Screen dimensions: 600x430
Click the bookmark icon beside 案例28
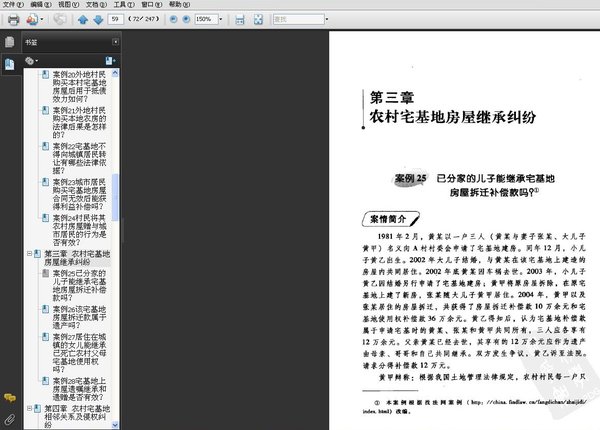(x=45, y=381)
